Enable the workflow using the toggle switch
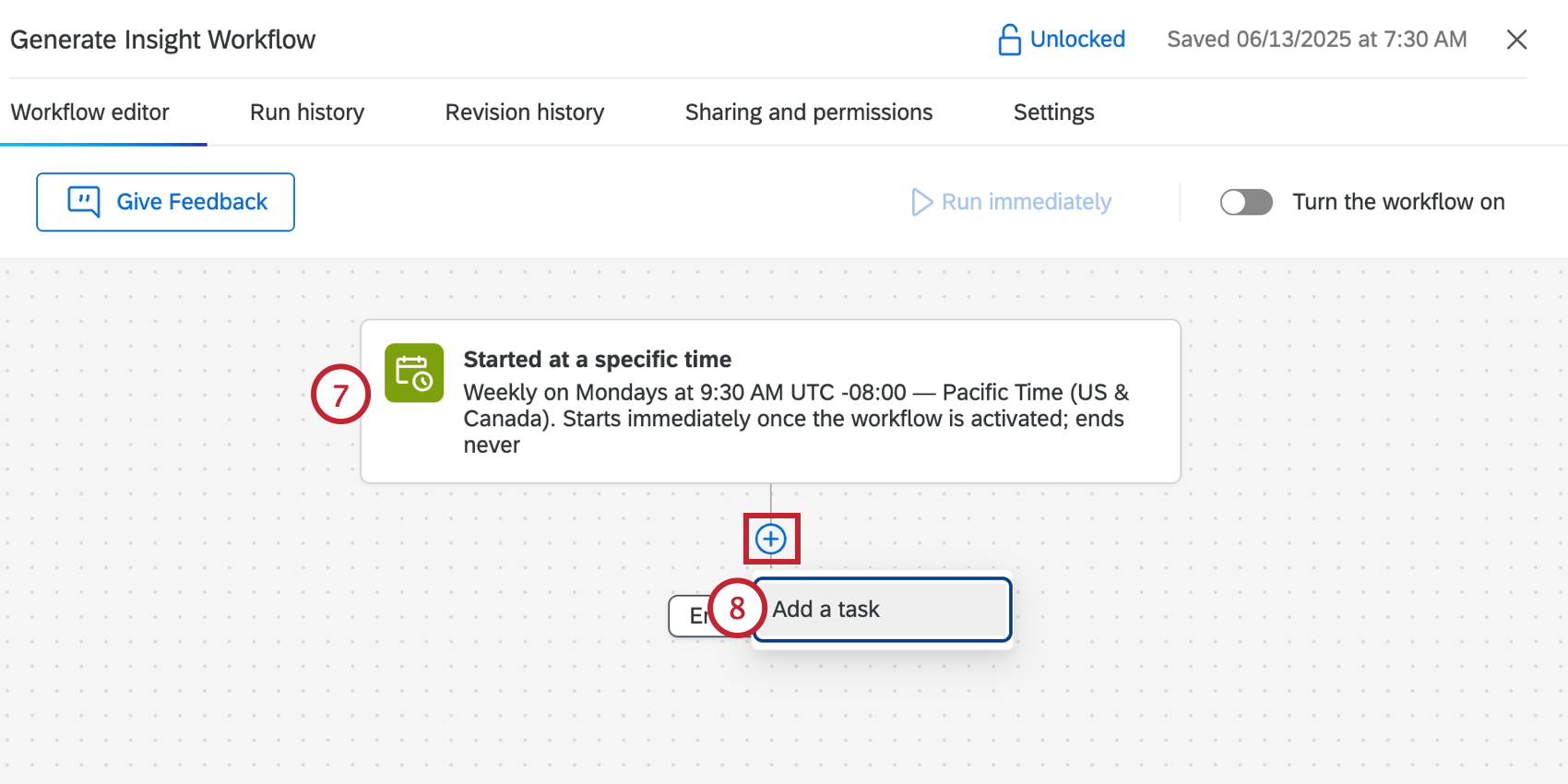The height and width of the screenshot is (784, 1568). [1246, 202]
